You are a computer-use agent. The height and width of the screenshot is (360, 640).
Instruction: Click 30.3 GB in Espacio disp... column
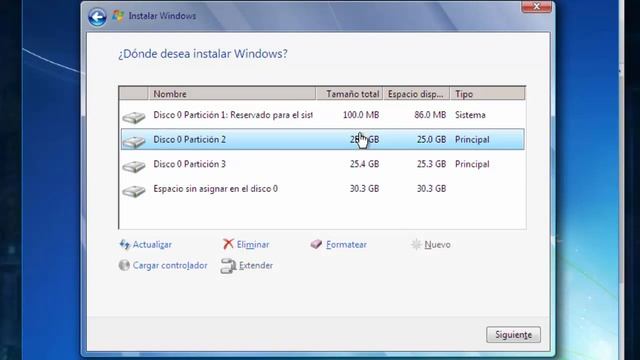pyautogui.click(x=431, y=189)
